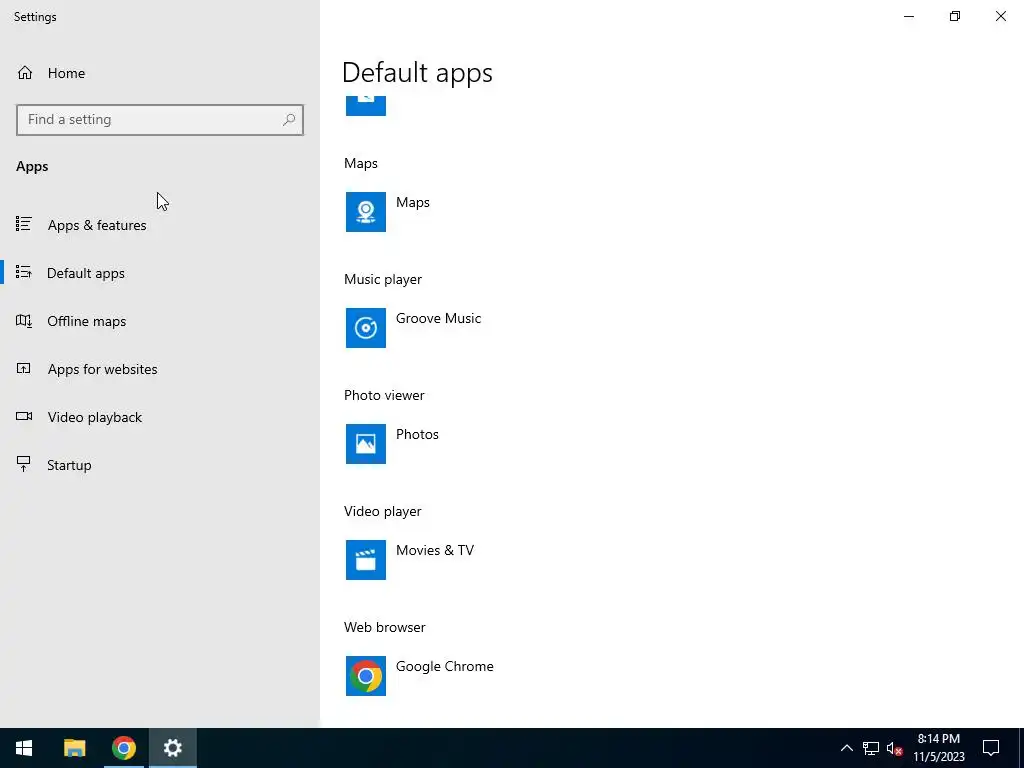Click the Web browser heading
This screenshot has height=768, width=1024.
[385, 627]
